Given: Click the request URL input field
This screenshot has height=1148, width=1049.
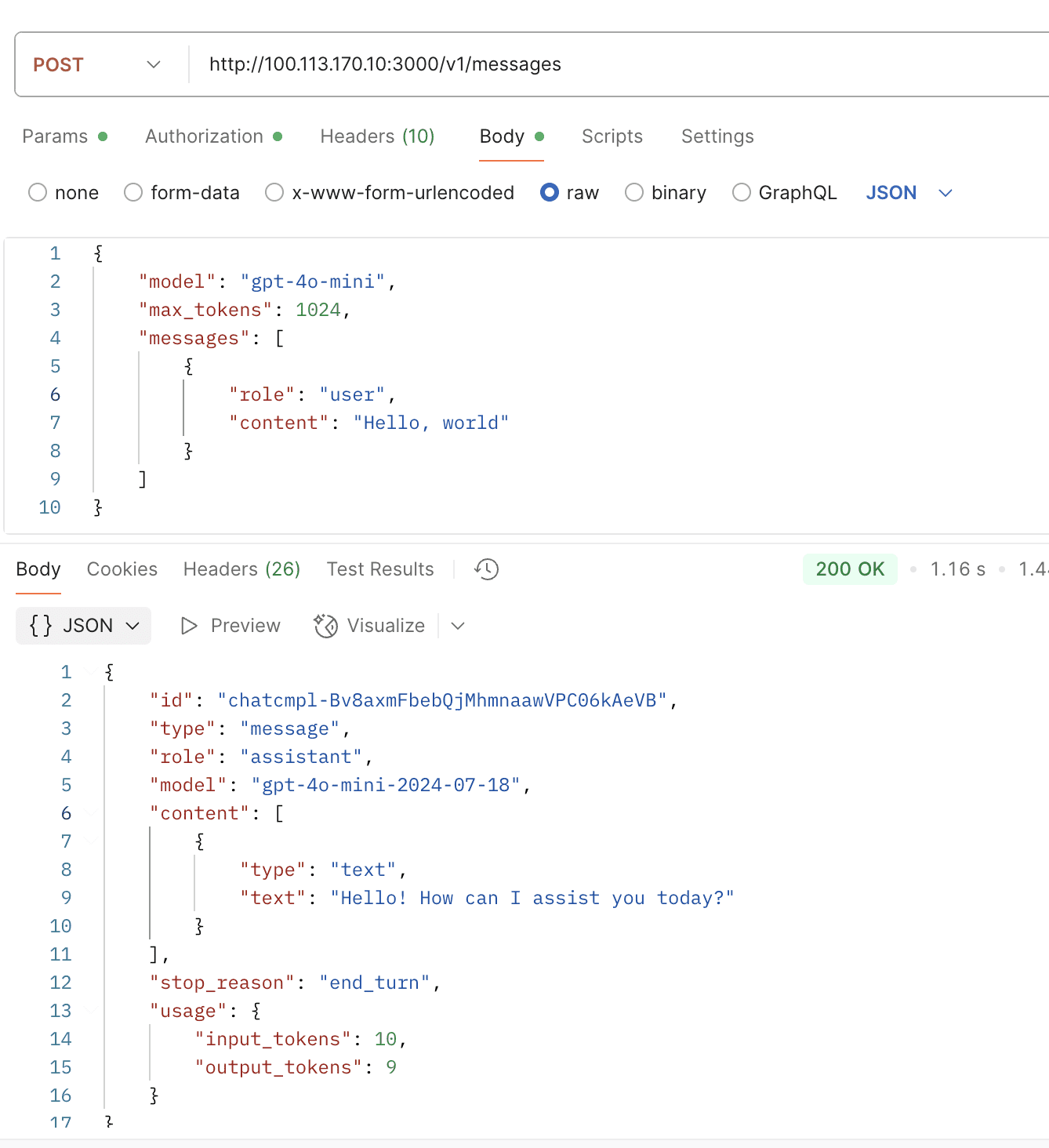Looking at the screenshot, I should [612, 64].
